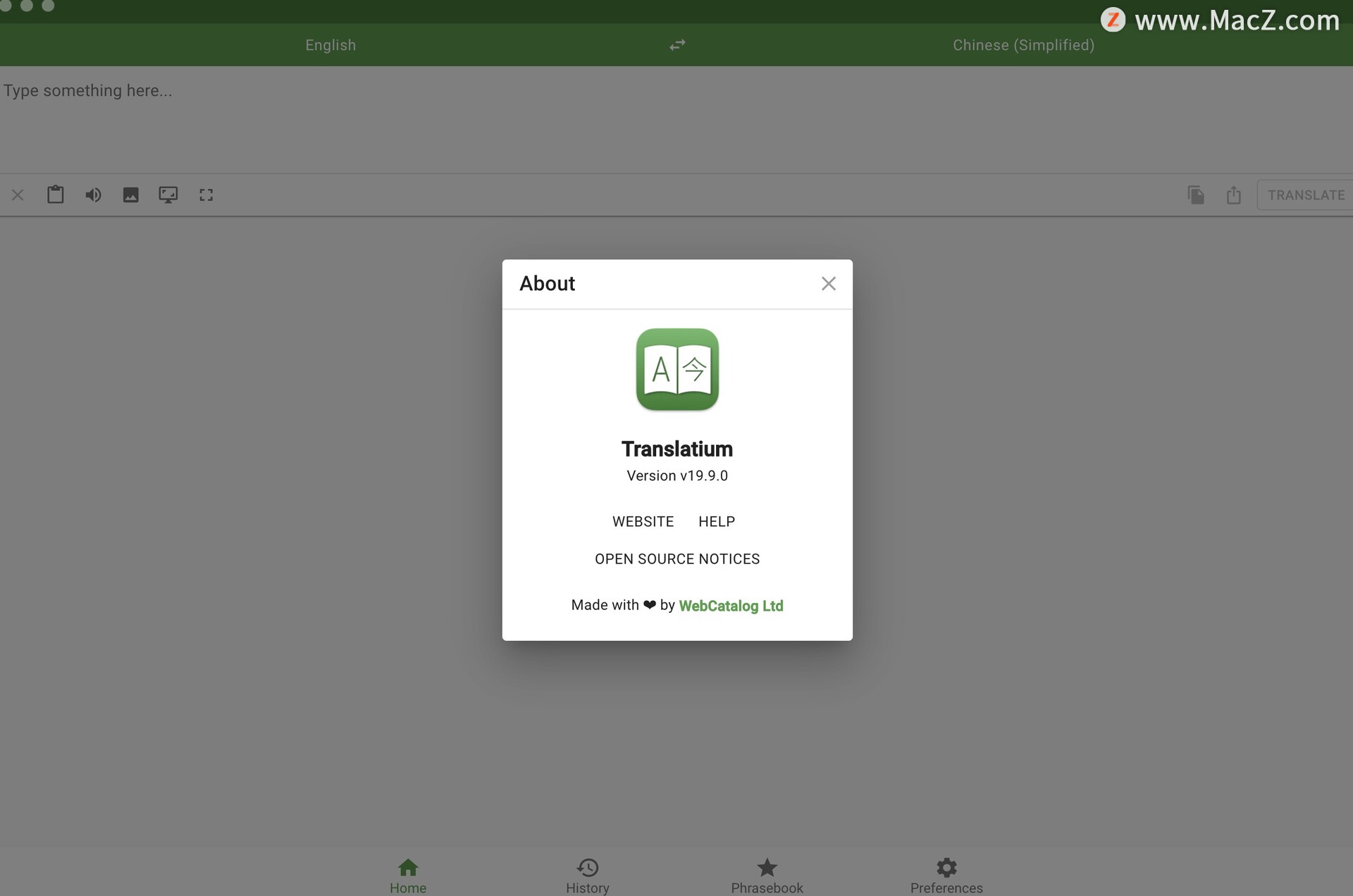The width and height of the screenshot is (1353, 896).
Task: Switch to the Home tab
Action: pos(408,876)
